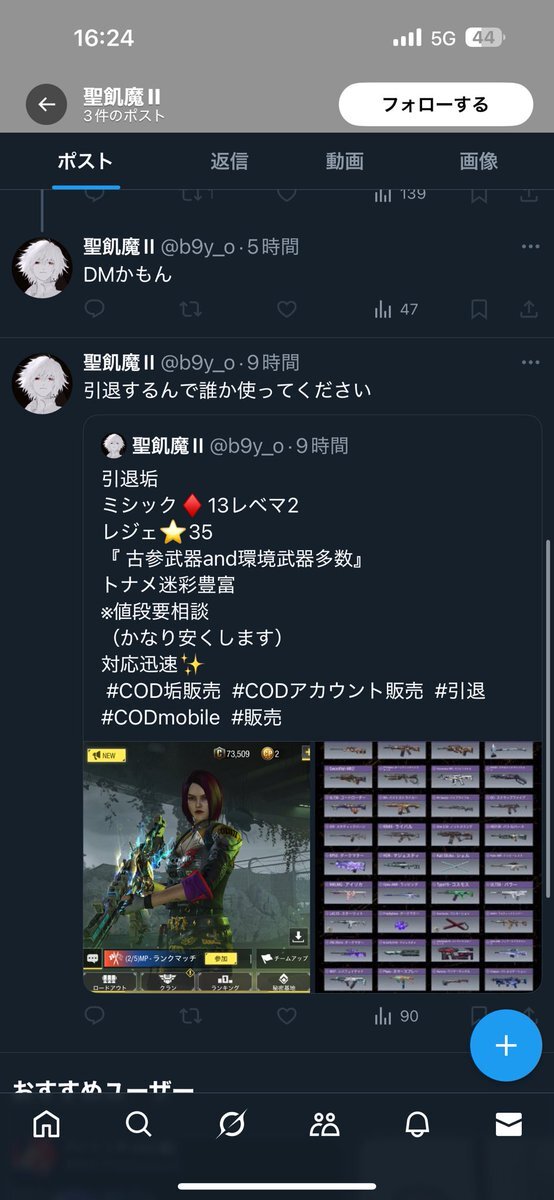Compose a new post with plus button
The height and width of the screenshot is (1200, 554).
point(506,1045)
